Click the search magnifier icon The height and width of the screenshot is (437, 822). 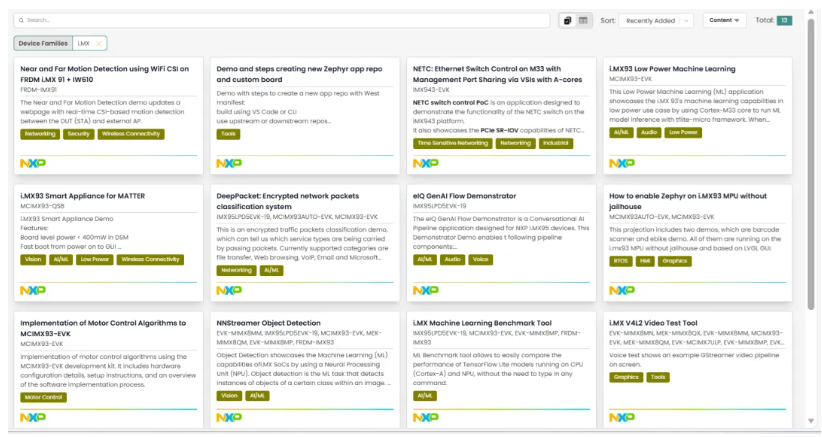click(x=21, y=20)
